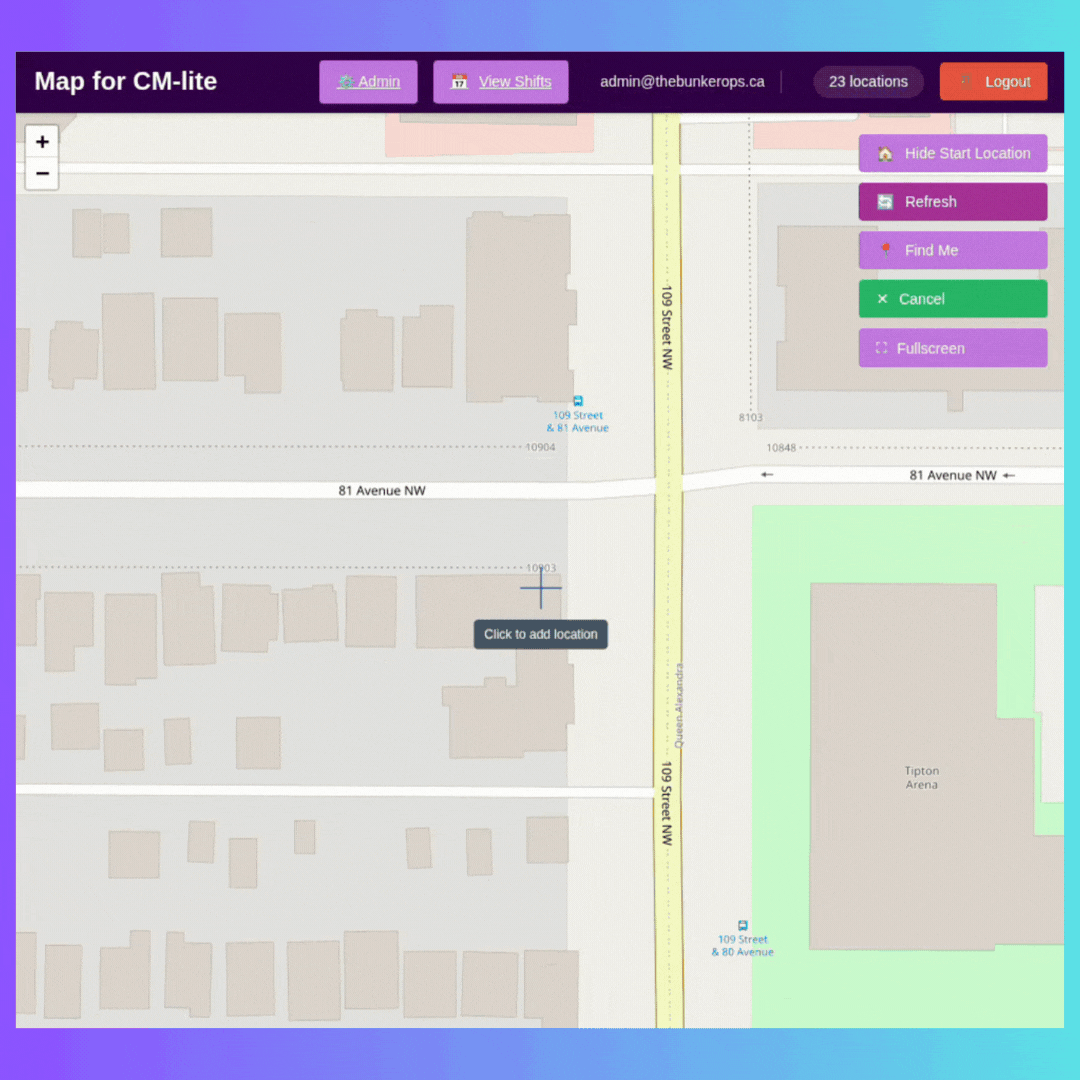
Task: Click the red pin icon on Find Me
Action: (885, 250)
